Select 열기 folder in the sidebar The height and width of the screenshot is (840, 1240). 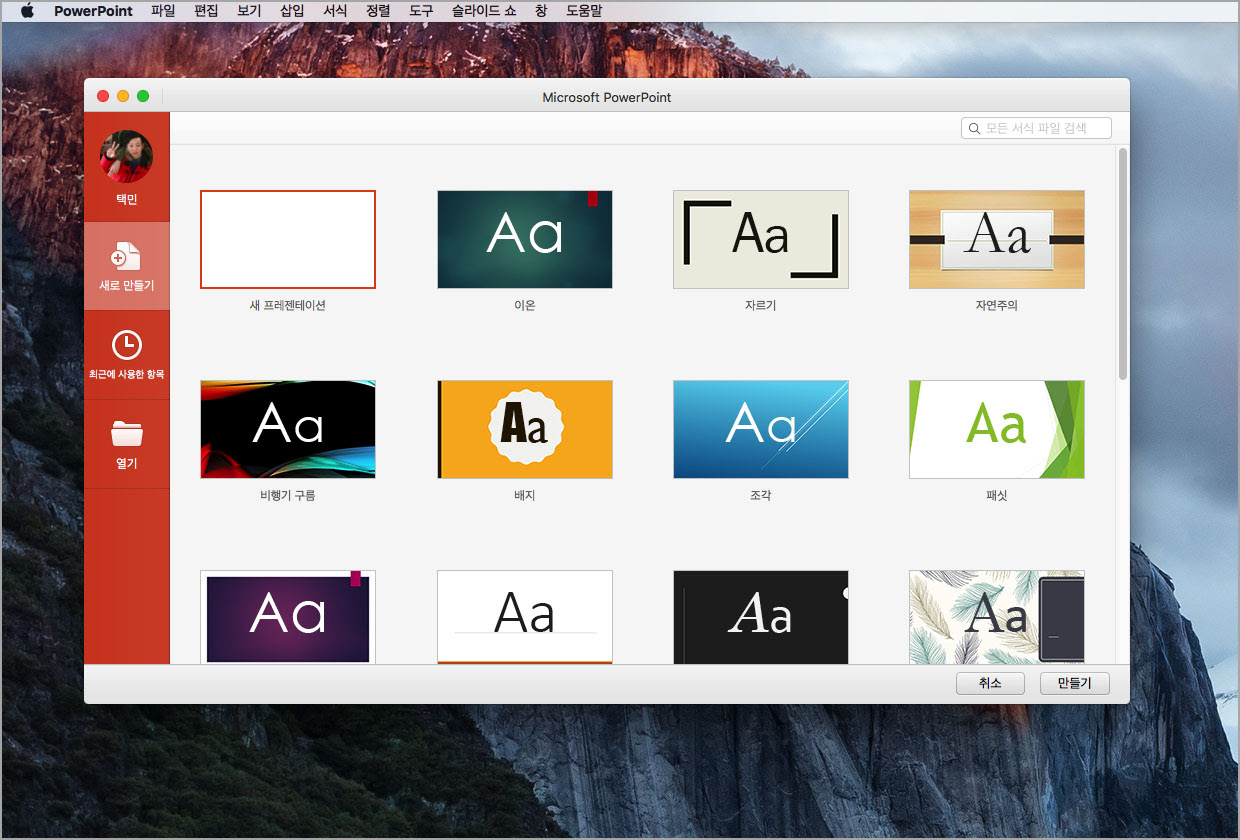tap(126, 444)
